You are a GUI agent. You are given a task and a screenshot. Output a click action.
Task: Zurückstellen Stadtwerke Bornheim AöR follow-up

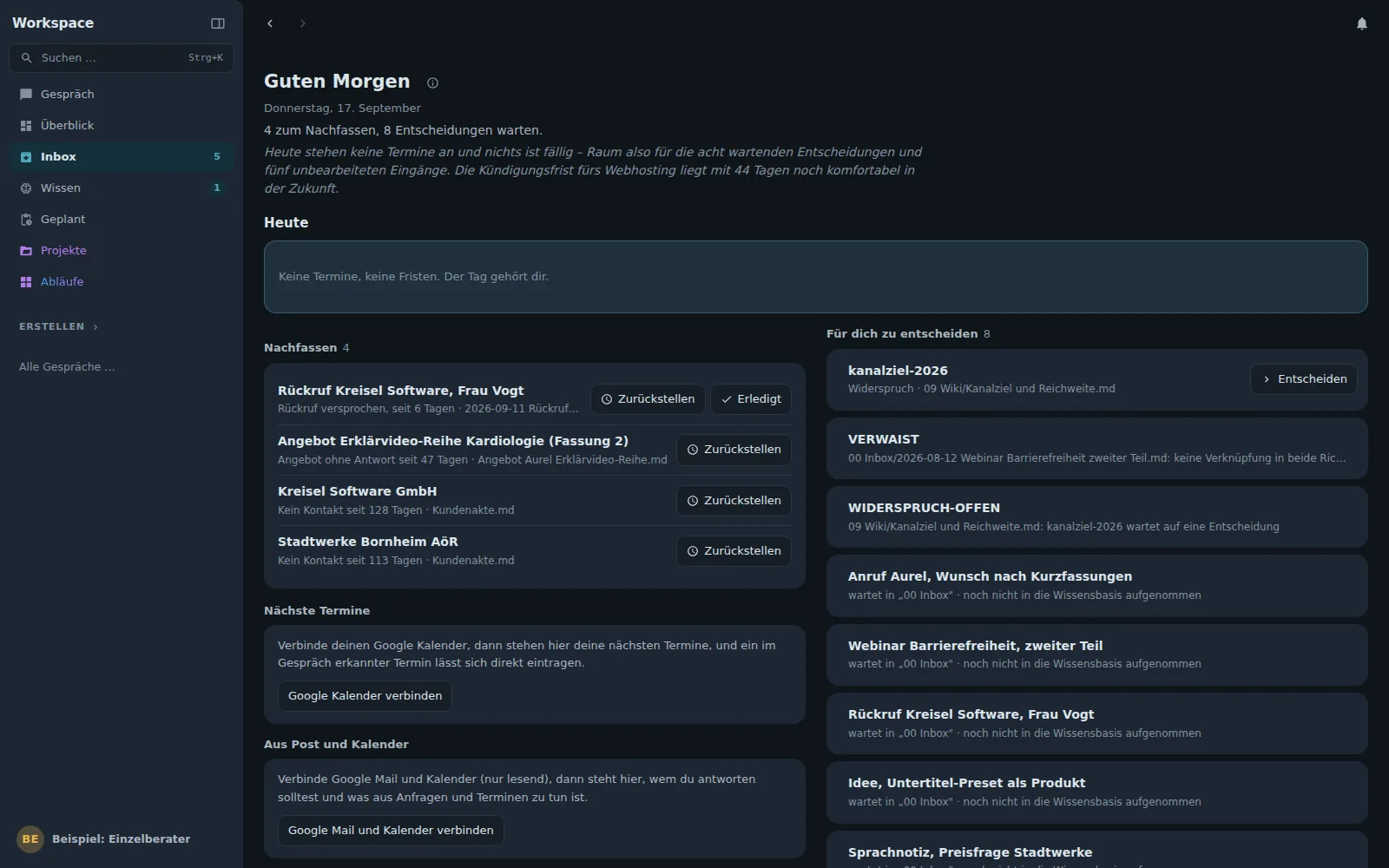click(x=734, y=550)
